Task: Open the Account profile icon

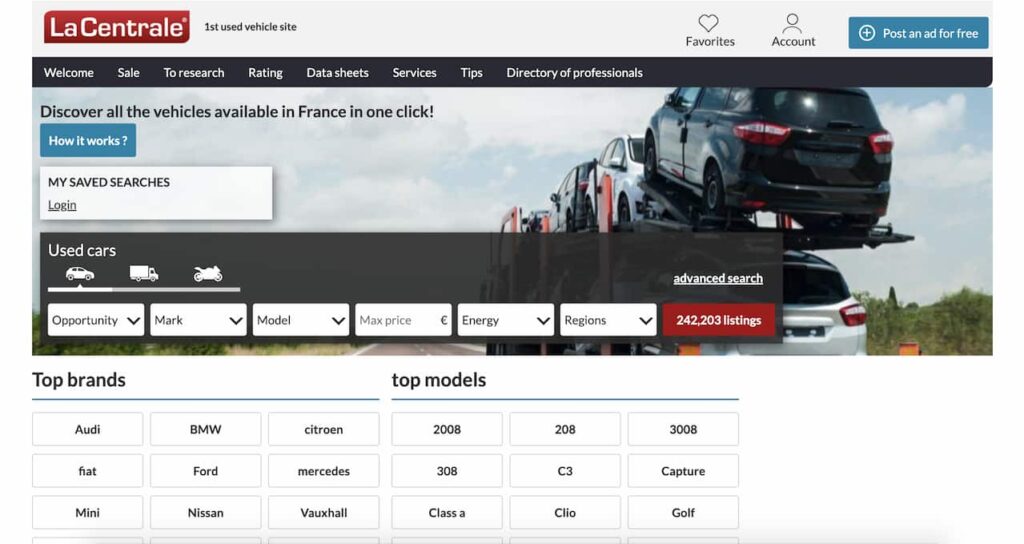Action: (x=793, y=23)
